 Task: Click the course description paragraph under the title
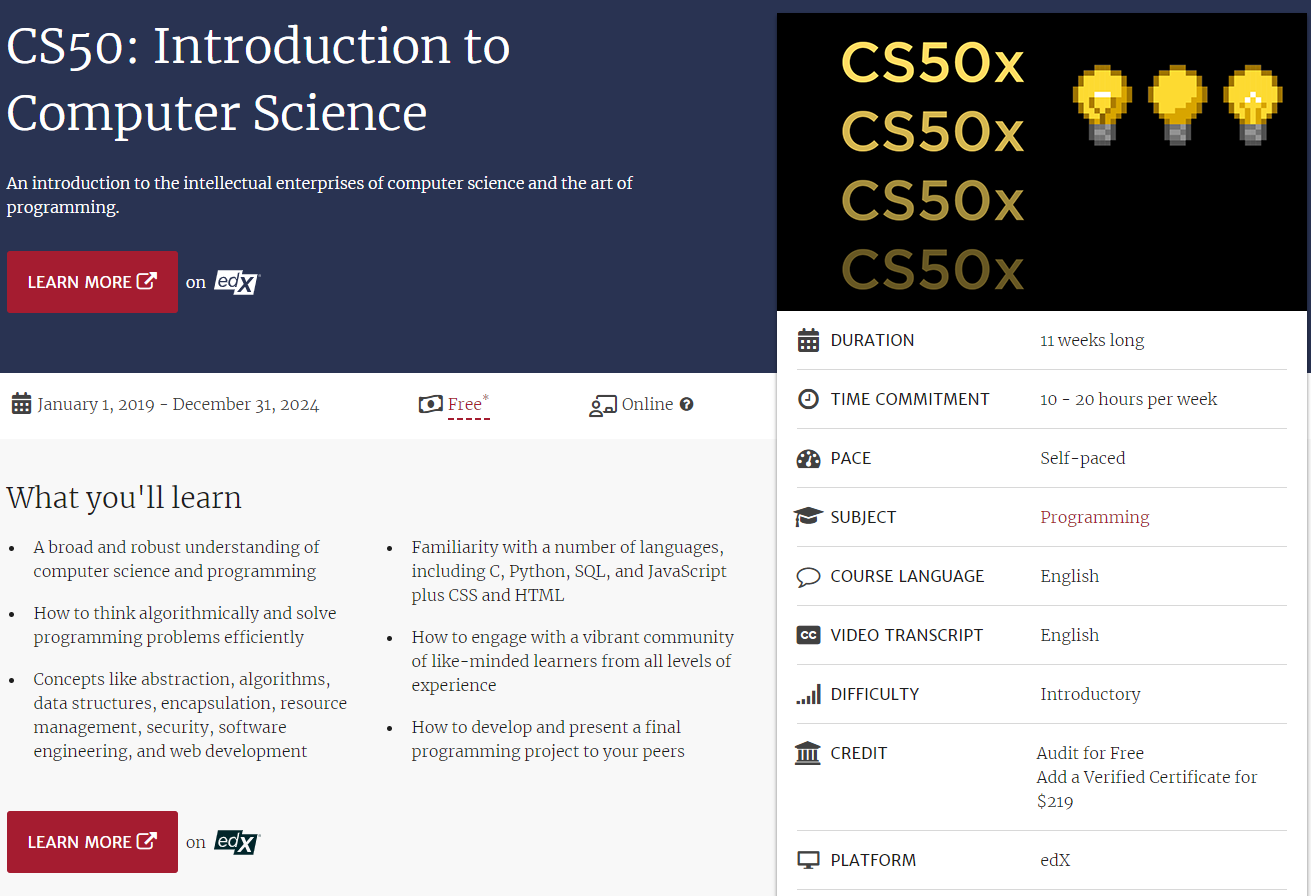(320, 195)
